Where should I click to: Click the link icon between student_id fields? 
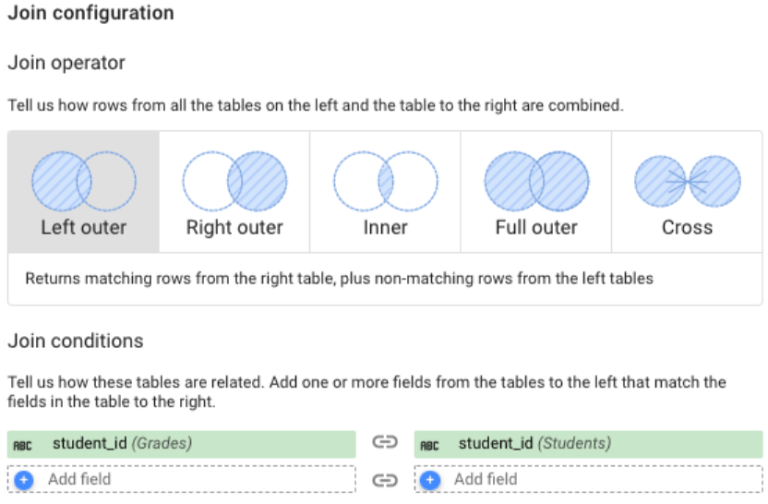(385, 442)
